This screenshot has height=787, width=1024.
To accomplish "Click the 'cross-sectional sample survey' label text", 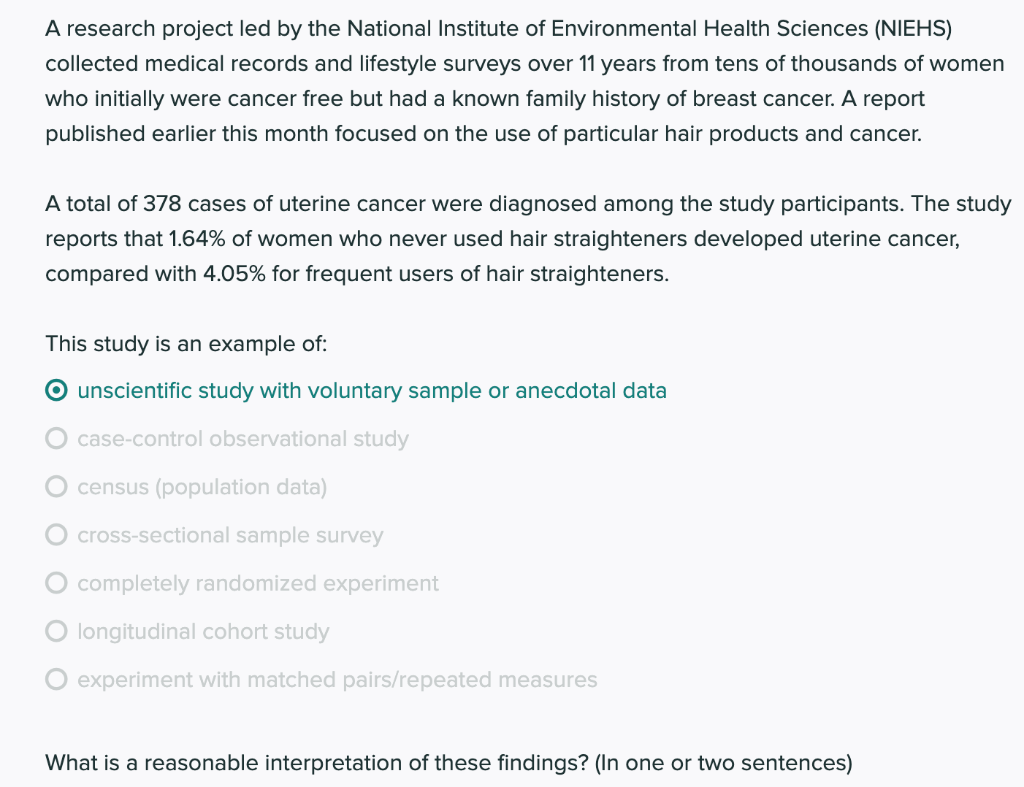I will [x=230, y=535].
